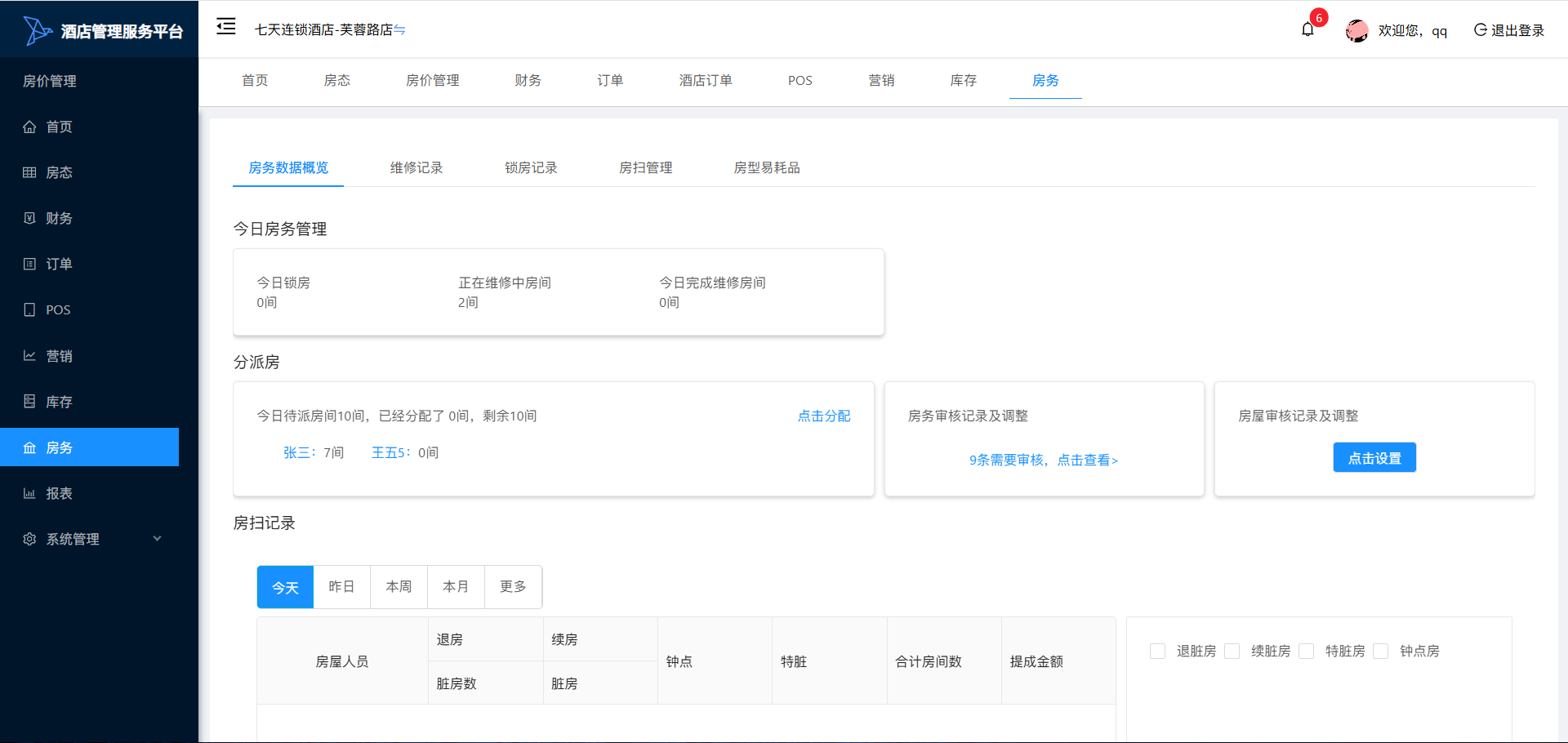This screenshot has height=743, width=1568.
Task: Open 房务 top navigation tab
Action: pos(1045,80)
